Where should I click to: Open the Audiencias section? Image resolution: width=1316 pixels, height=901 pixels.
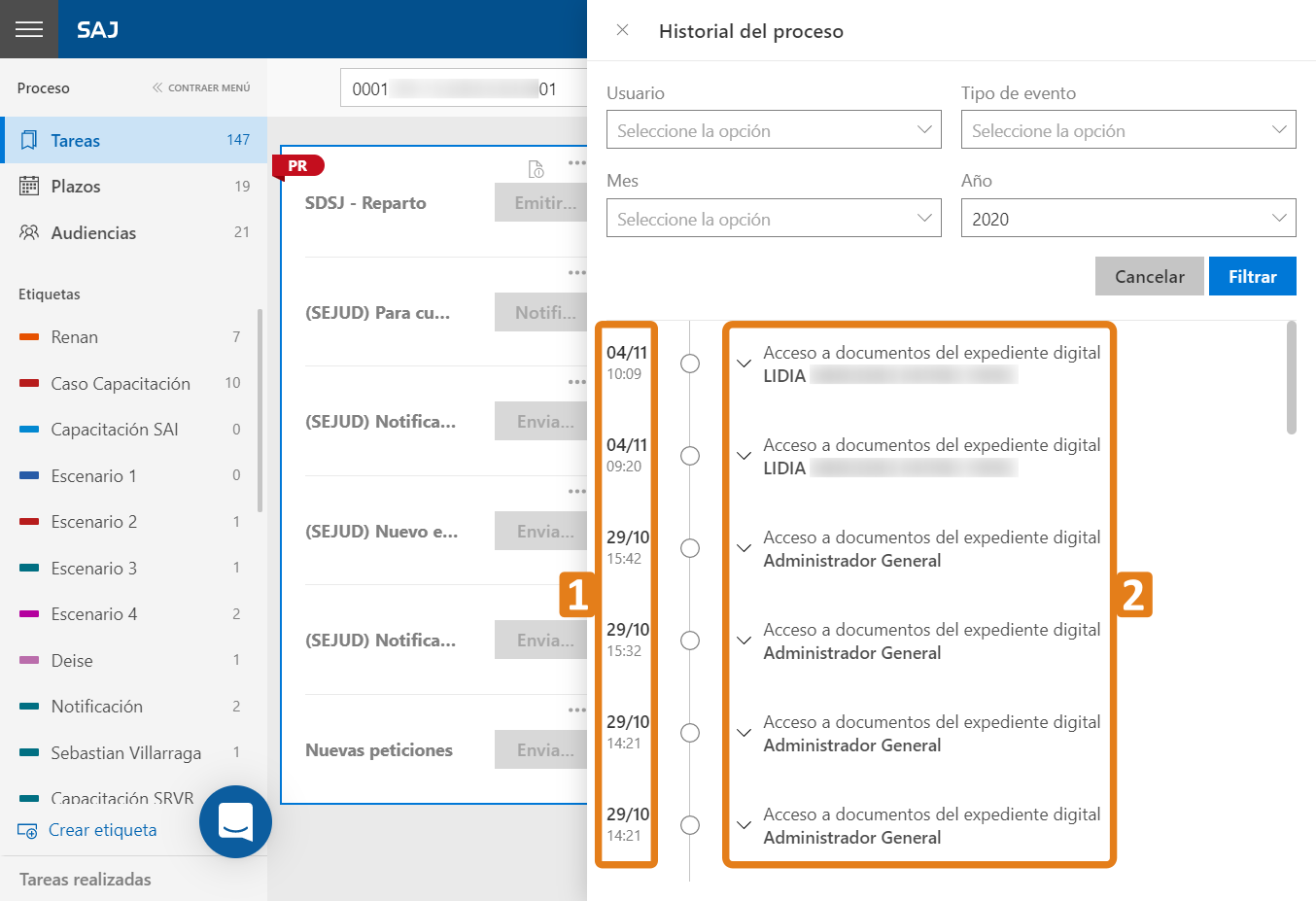[133, 232]
